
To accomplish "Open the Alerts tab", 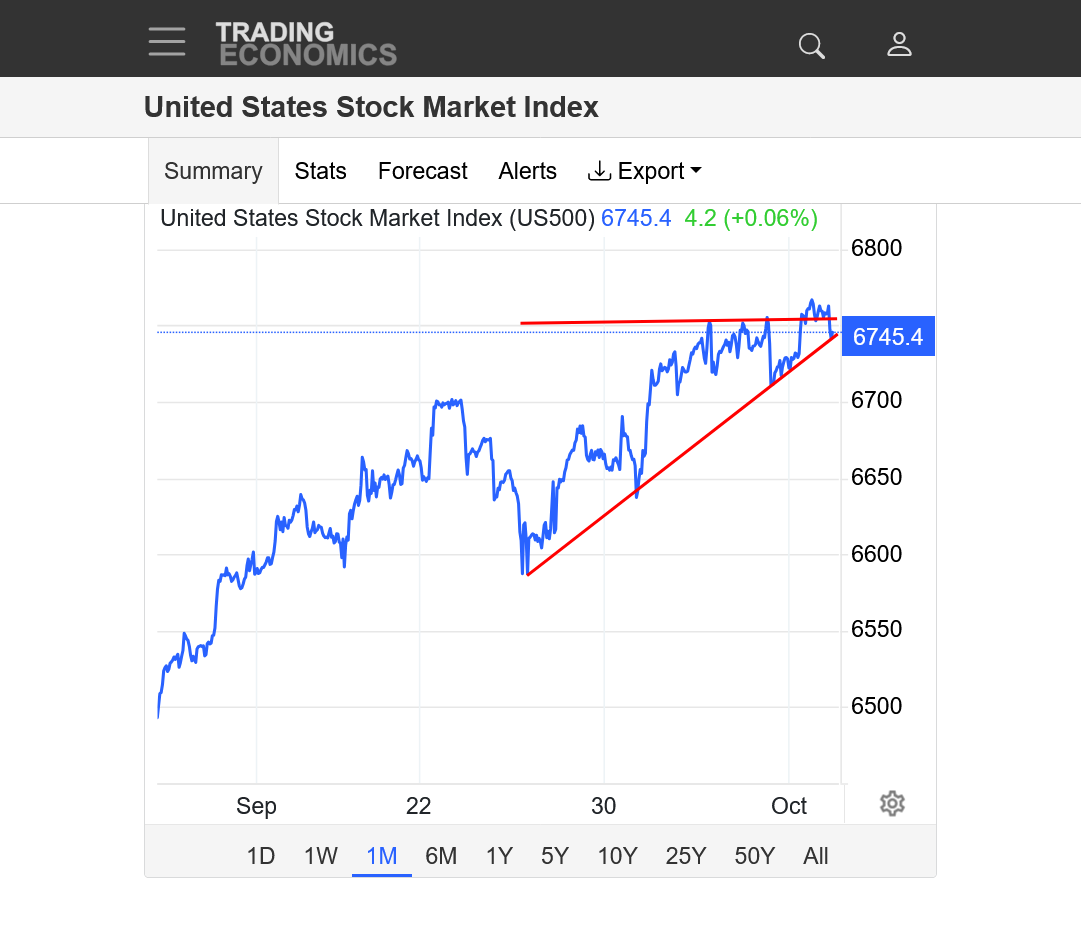I will coord(527,171).
